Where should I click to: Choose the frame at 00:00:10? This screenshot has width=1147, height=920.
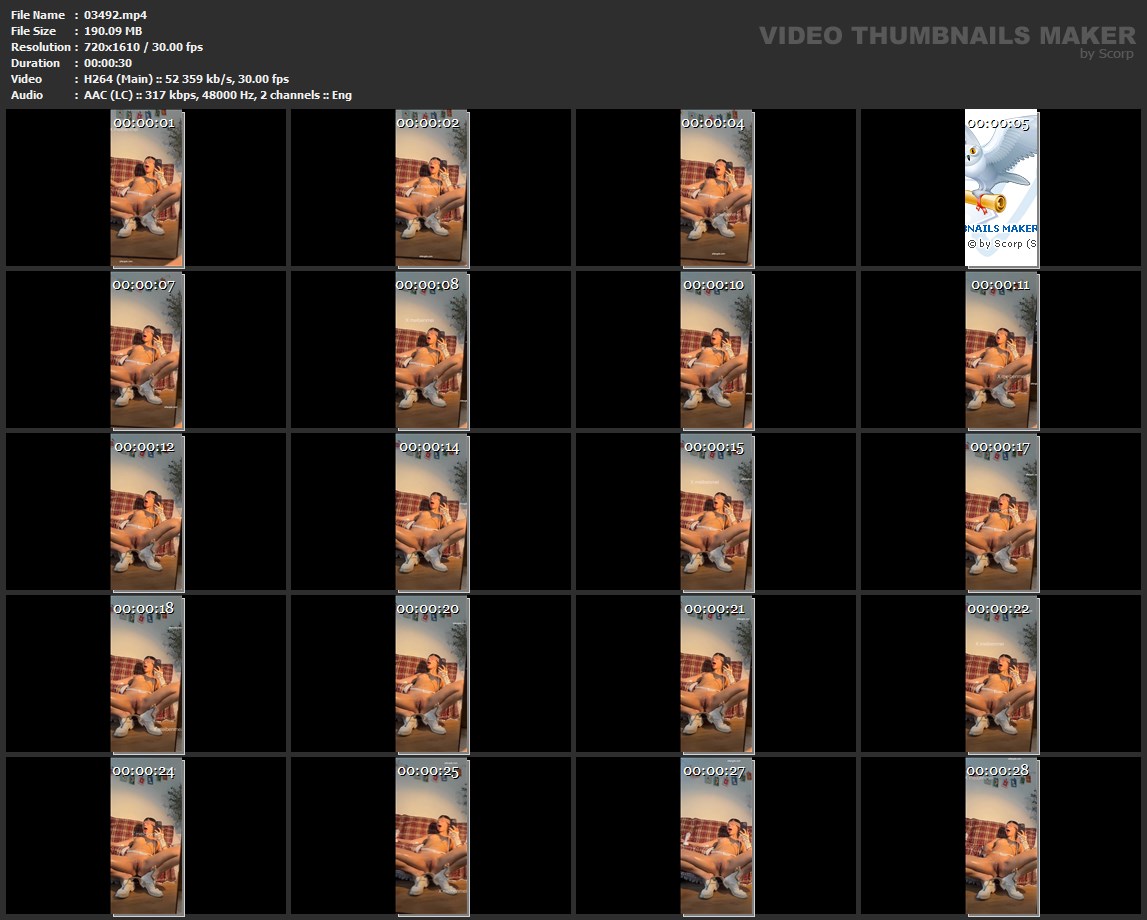coord(716,352)
